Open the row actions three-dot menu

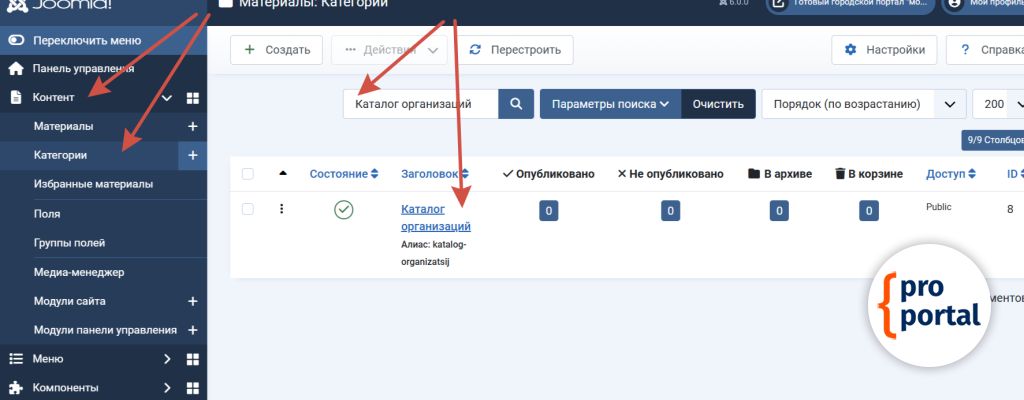pyautogui.click(x=282, y=209)
